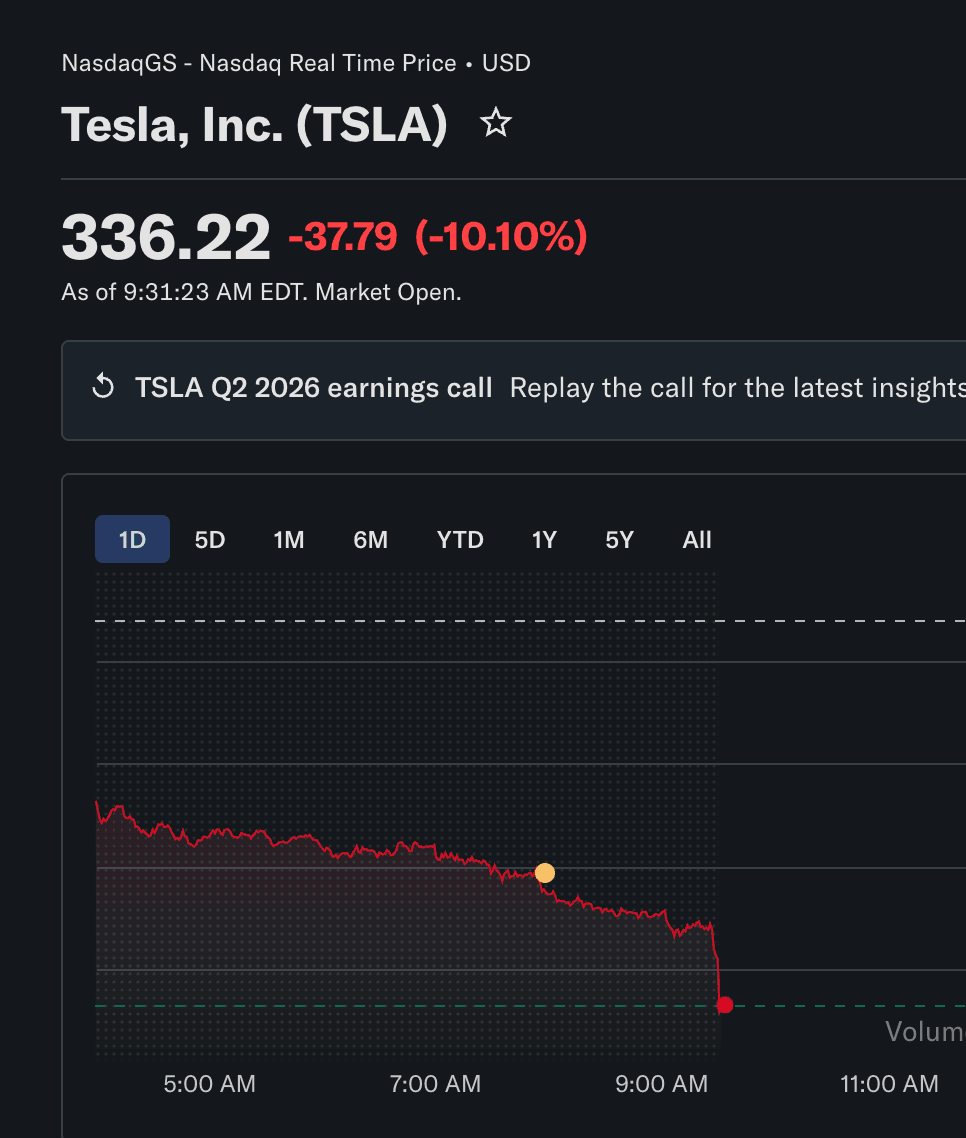
Task: Add TSLA to watchlist with star icon
Action: 496,123
